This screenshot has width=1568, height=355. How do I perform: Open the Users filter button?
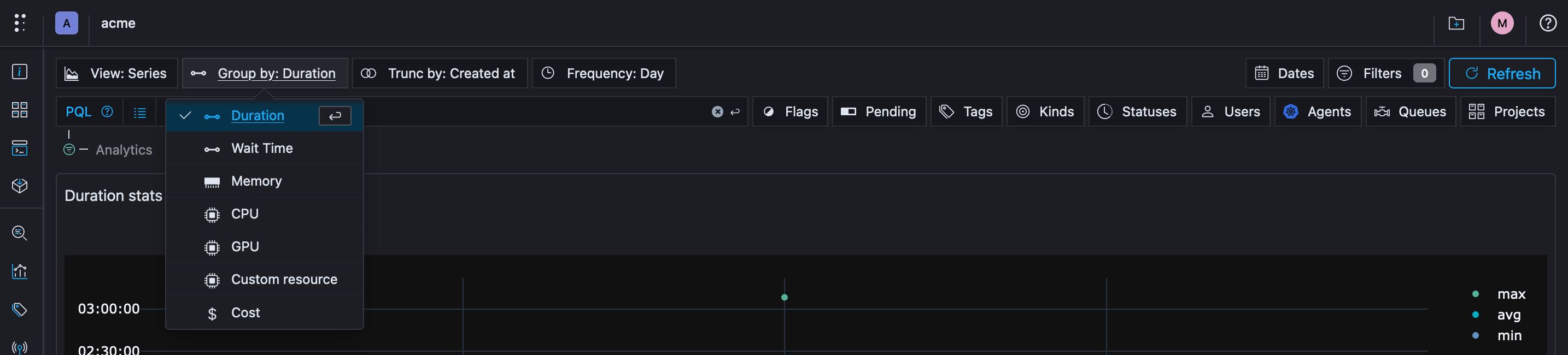[1231, 111]
